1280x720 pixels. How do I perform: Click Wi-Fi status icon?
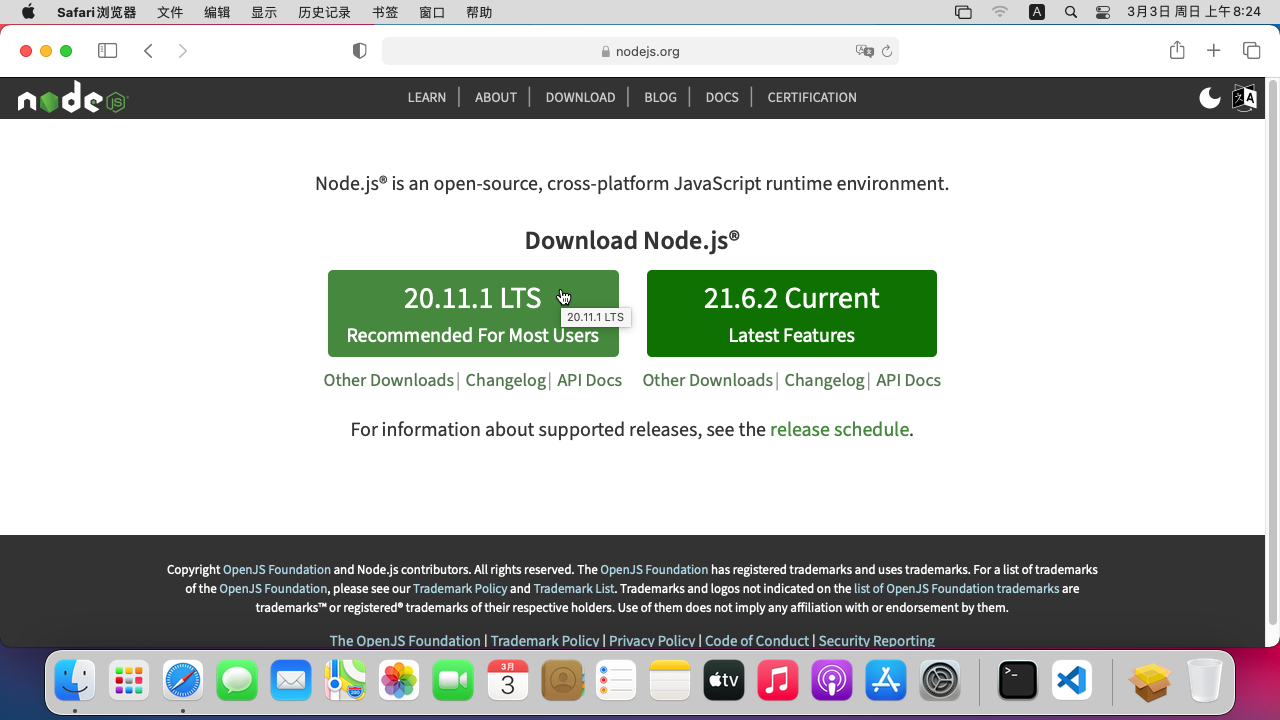(x=1000, y=12)
